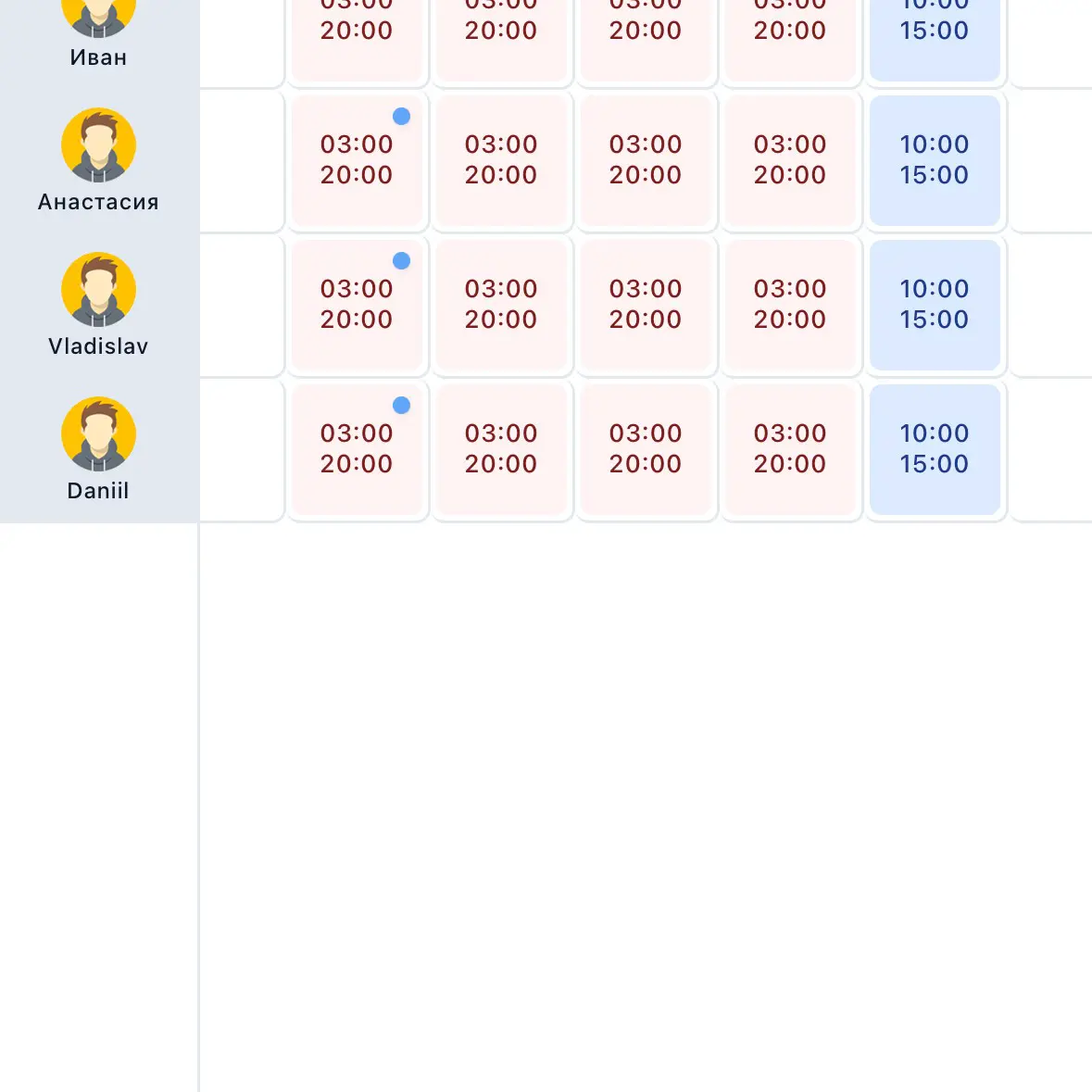Click blue dot on Daniil's first shift

pyautogui.click(x=401, y=406)
